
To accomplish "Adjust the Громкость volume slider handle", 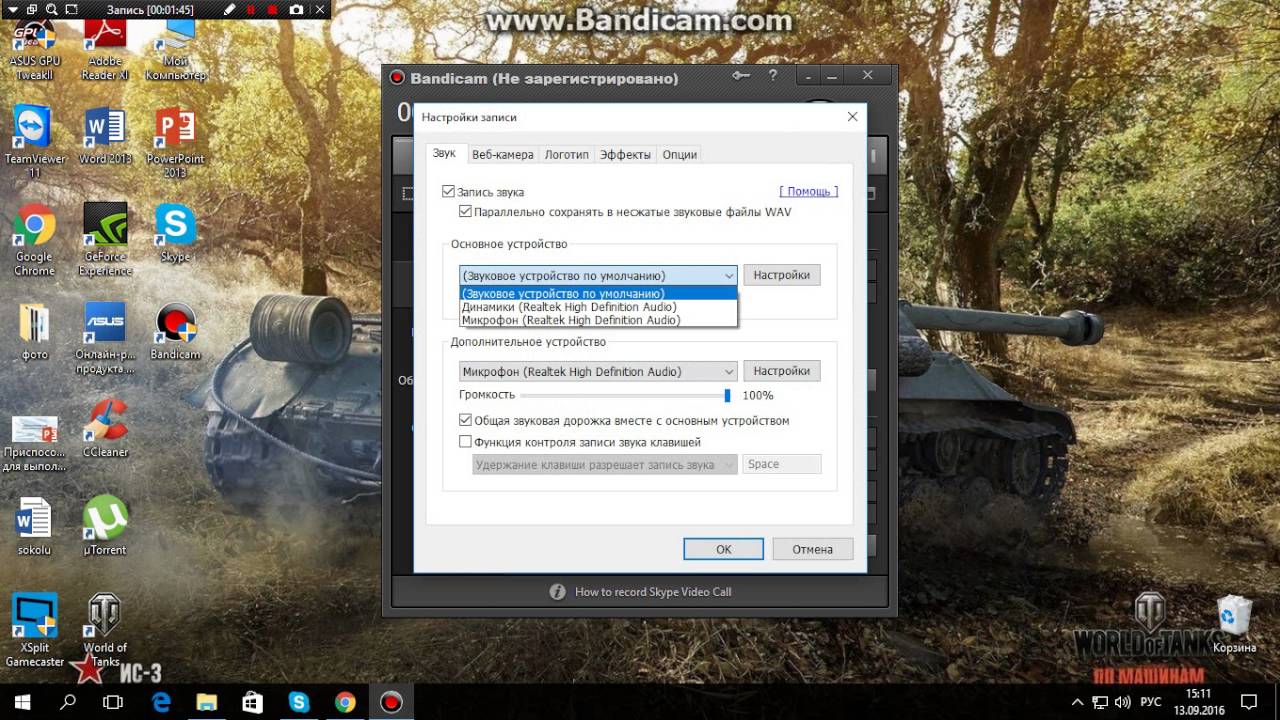I will pos(727,395).
